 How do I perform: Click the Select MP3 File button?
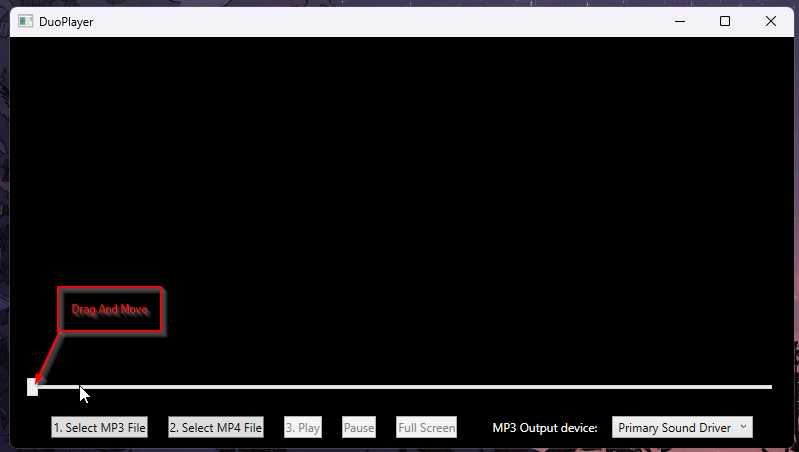click(99, 428)
